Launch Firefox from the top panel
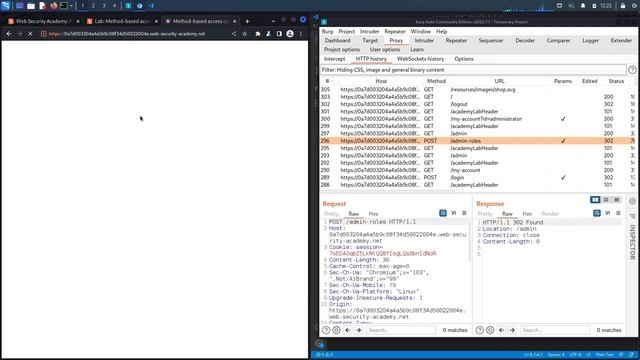Viewport: 640px width, 360px height. coord(53,6)
